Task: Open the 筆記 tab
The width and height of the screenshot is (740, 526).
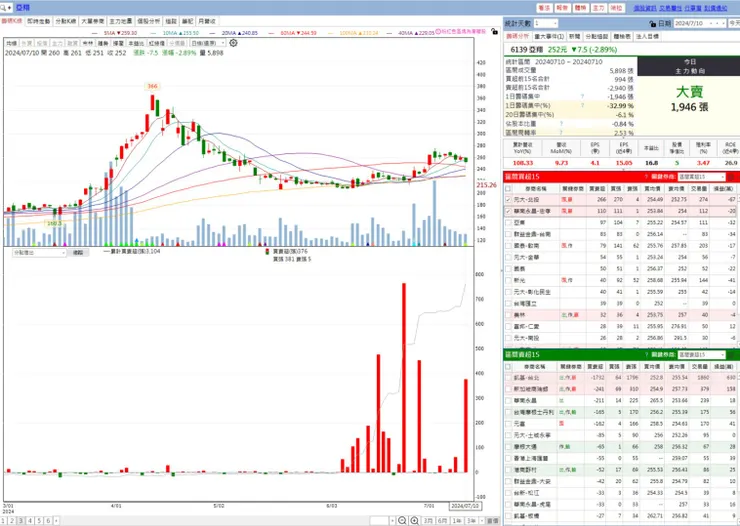Action: 187,21
